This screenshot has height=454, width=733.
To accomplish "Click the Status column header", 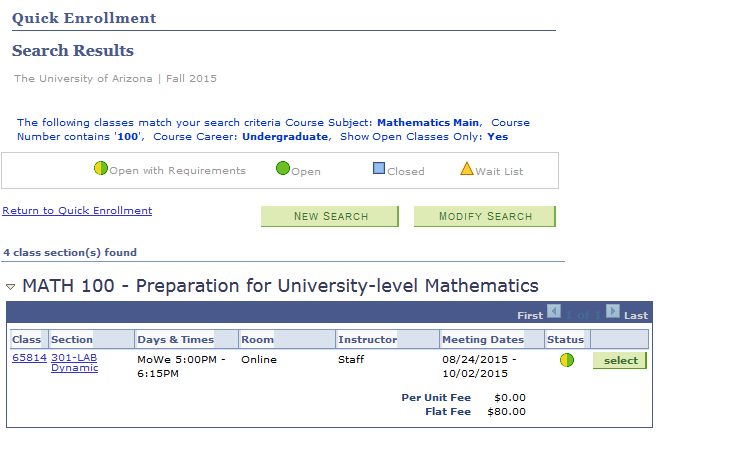I will click(x=565, y=340).
